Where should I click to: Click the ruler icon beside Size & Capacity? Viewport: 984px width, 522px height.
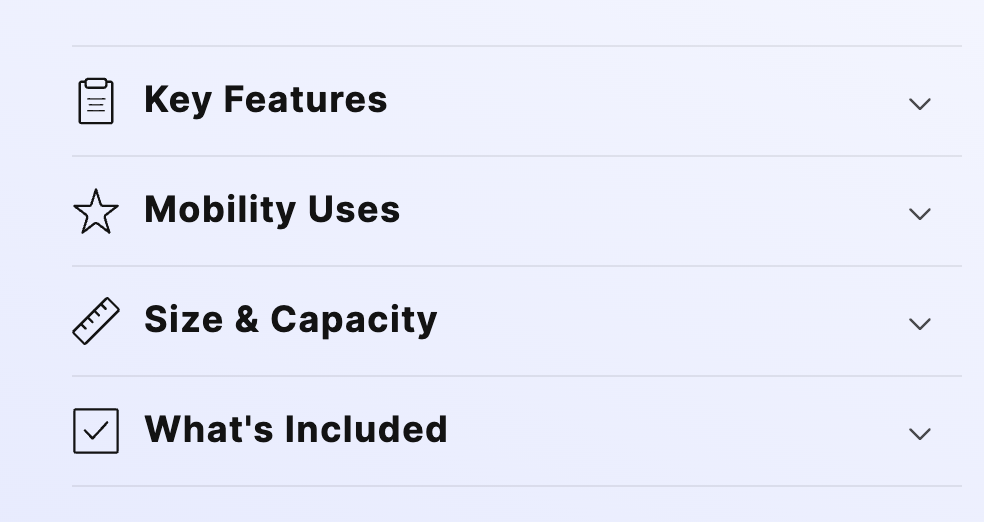coord(96,321)
